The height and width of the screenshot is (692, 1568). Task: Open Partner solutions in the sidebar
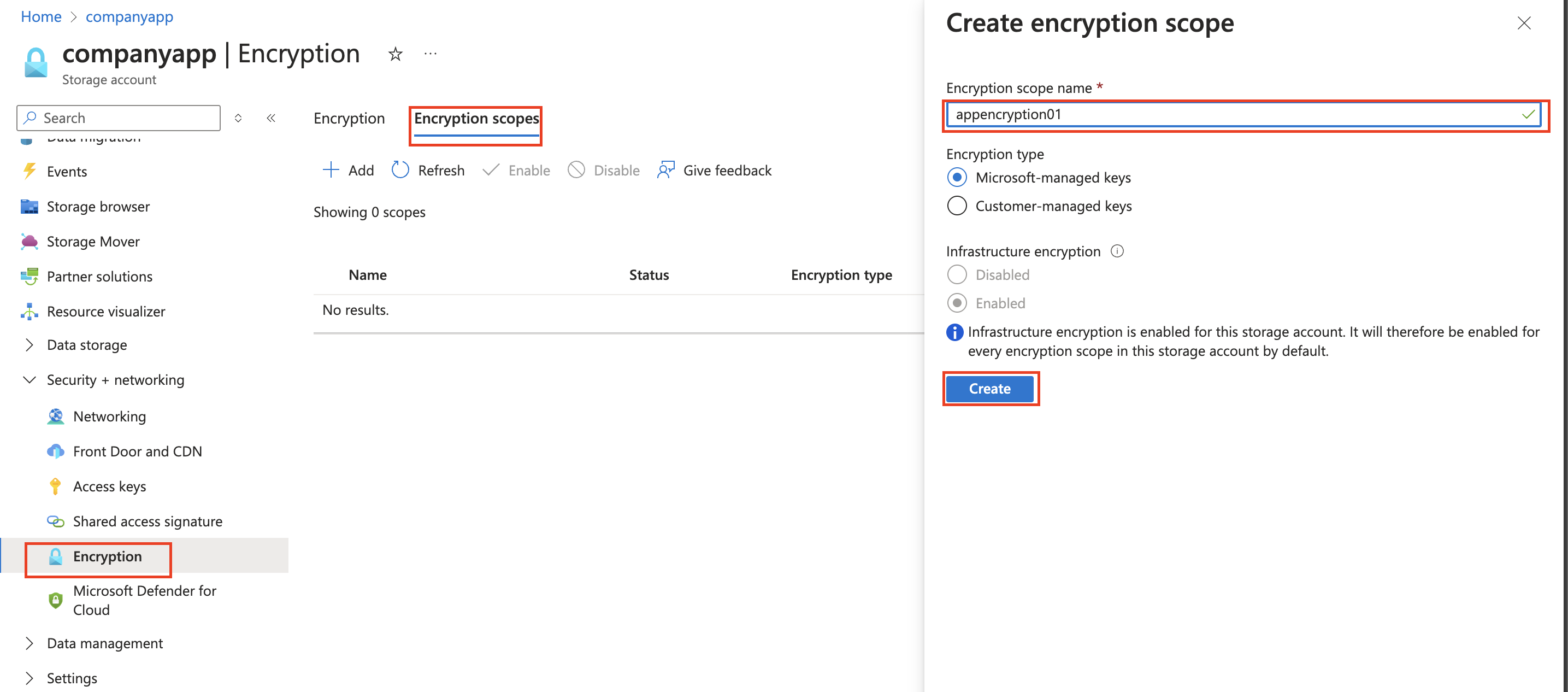[100, 276]
